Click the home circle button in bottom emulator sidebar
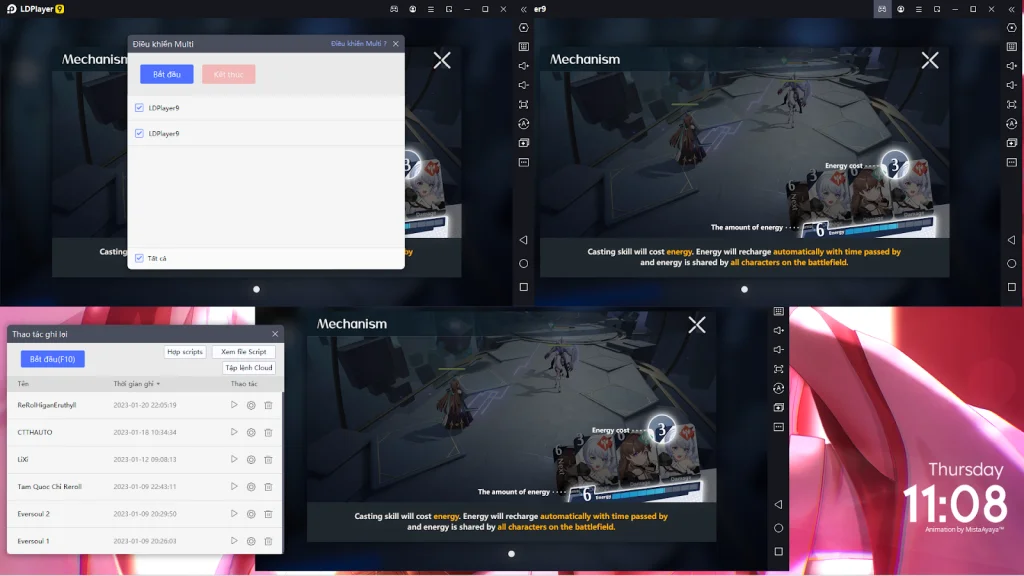 coord(778,528)
